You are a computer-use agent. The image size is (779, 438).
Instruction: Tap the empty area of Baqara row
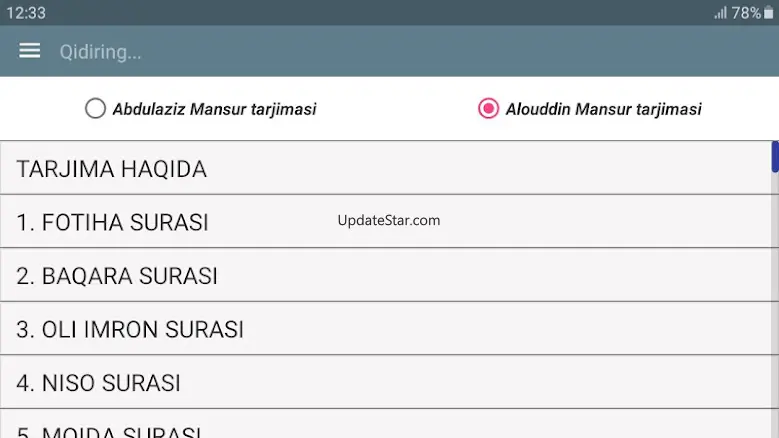497,275
